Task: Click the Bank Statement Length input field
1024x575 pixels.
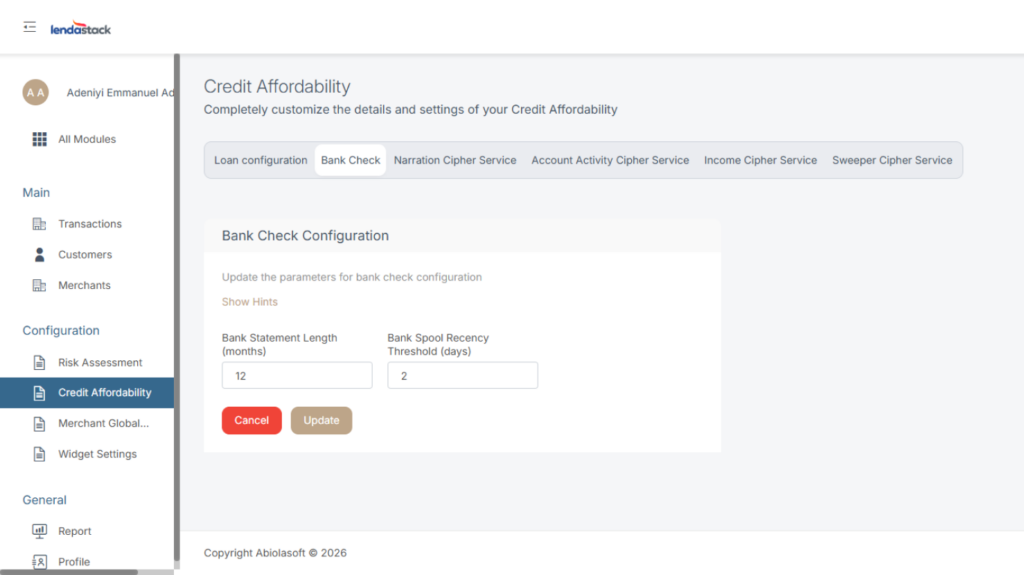Action: 297,376
